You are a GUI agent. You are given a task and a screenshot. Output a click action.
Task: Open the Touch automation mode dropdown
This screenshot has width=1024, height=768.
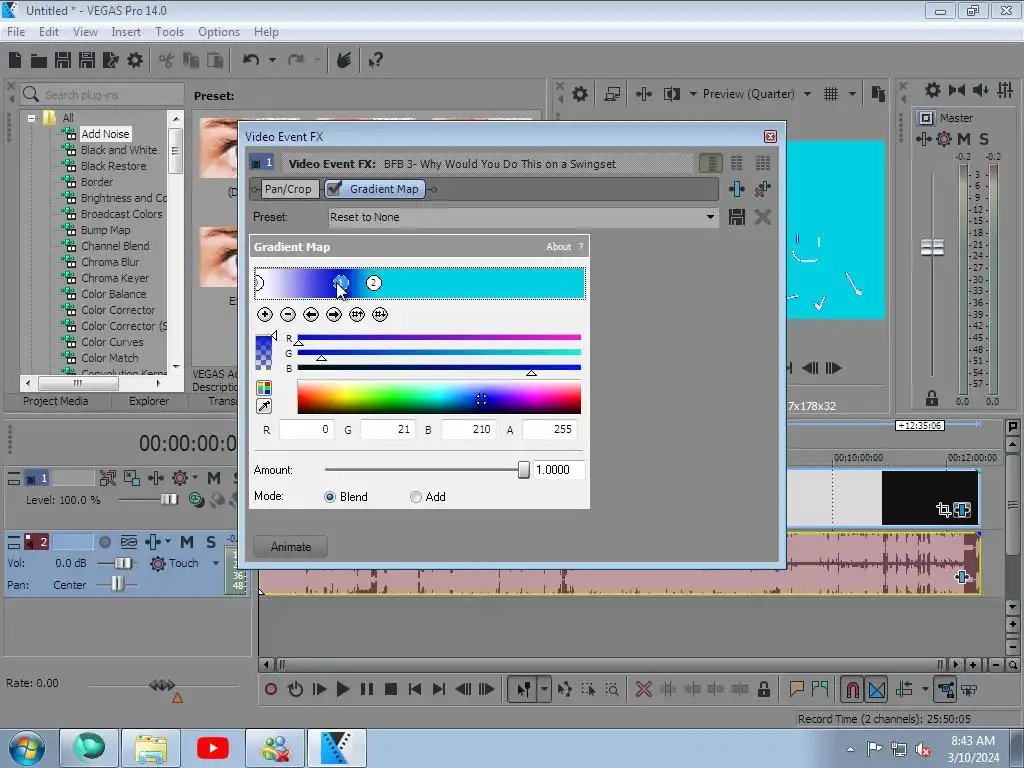click(x=216, y=563)
